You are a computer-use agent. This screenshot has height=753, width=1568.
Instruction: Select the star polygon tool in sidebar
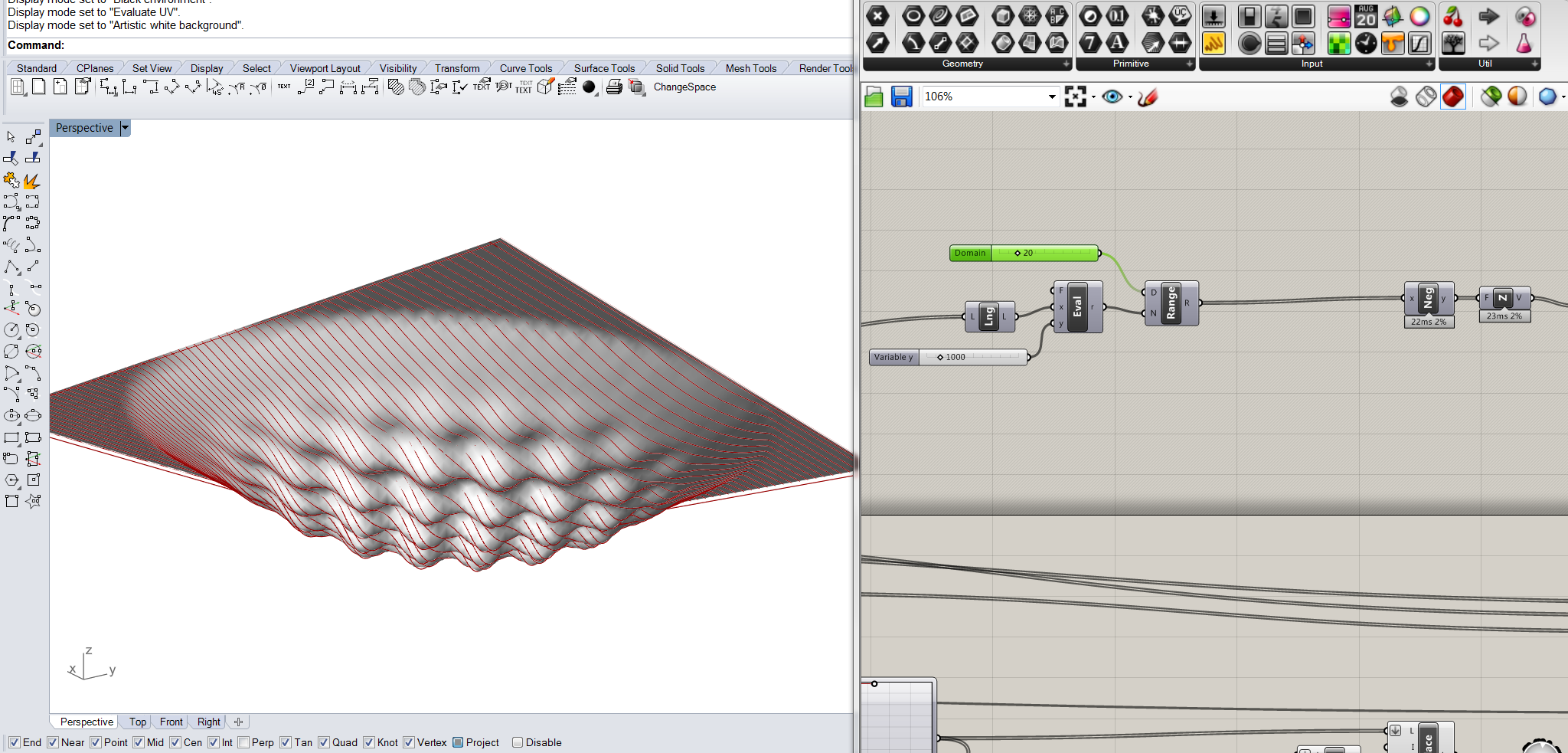click(x=33, y=501)
